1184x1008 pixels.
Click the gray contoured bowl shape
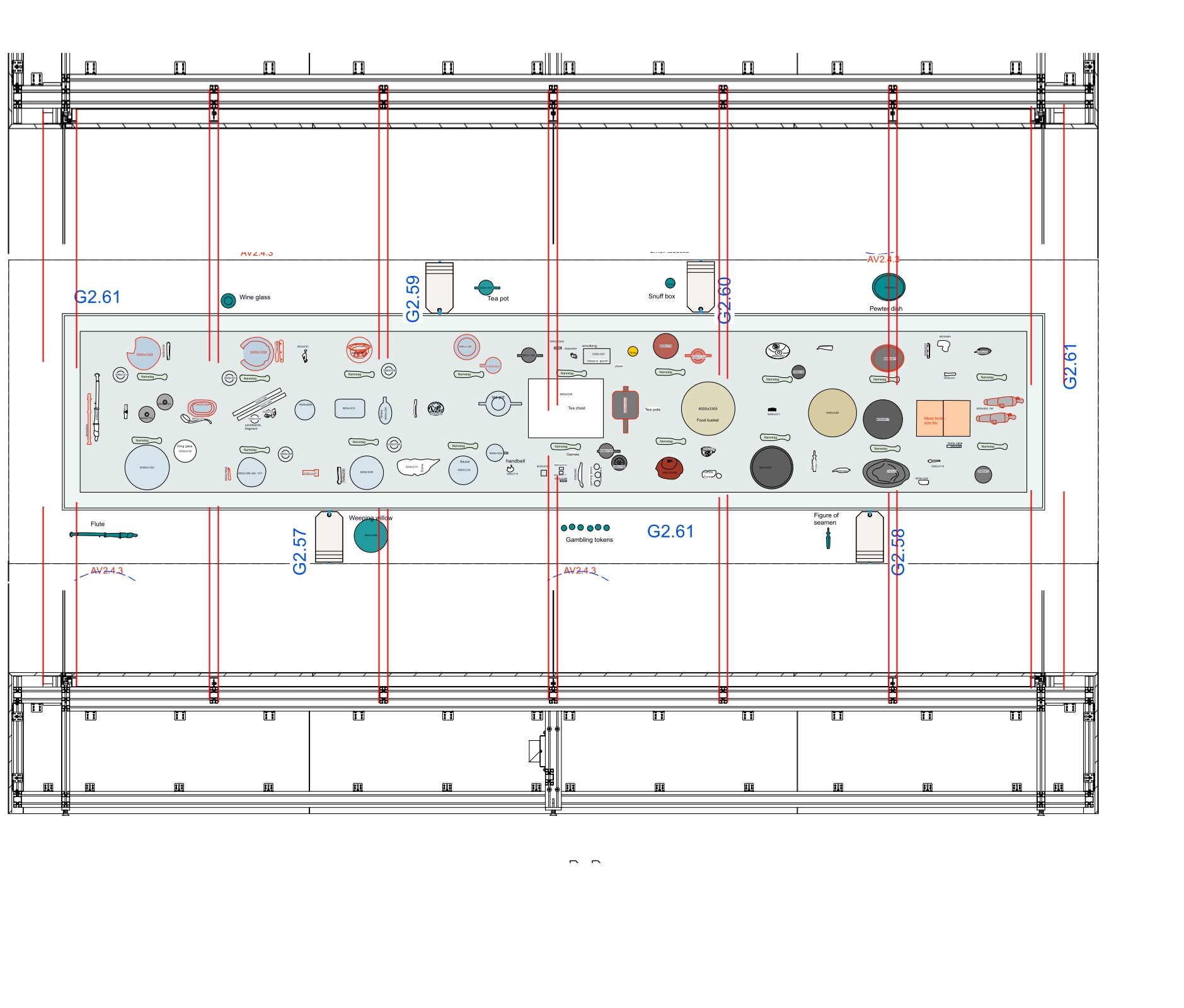click(x=886, y=472)
